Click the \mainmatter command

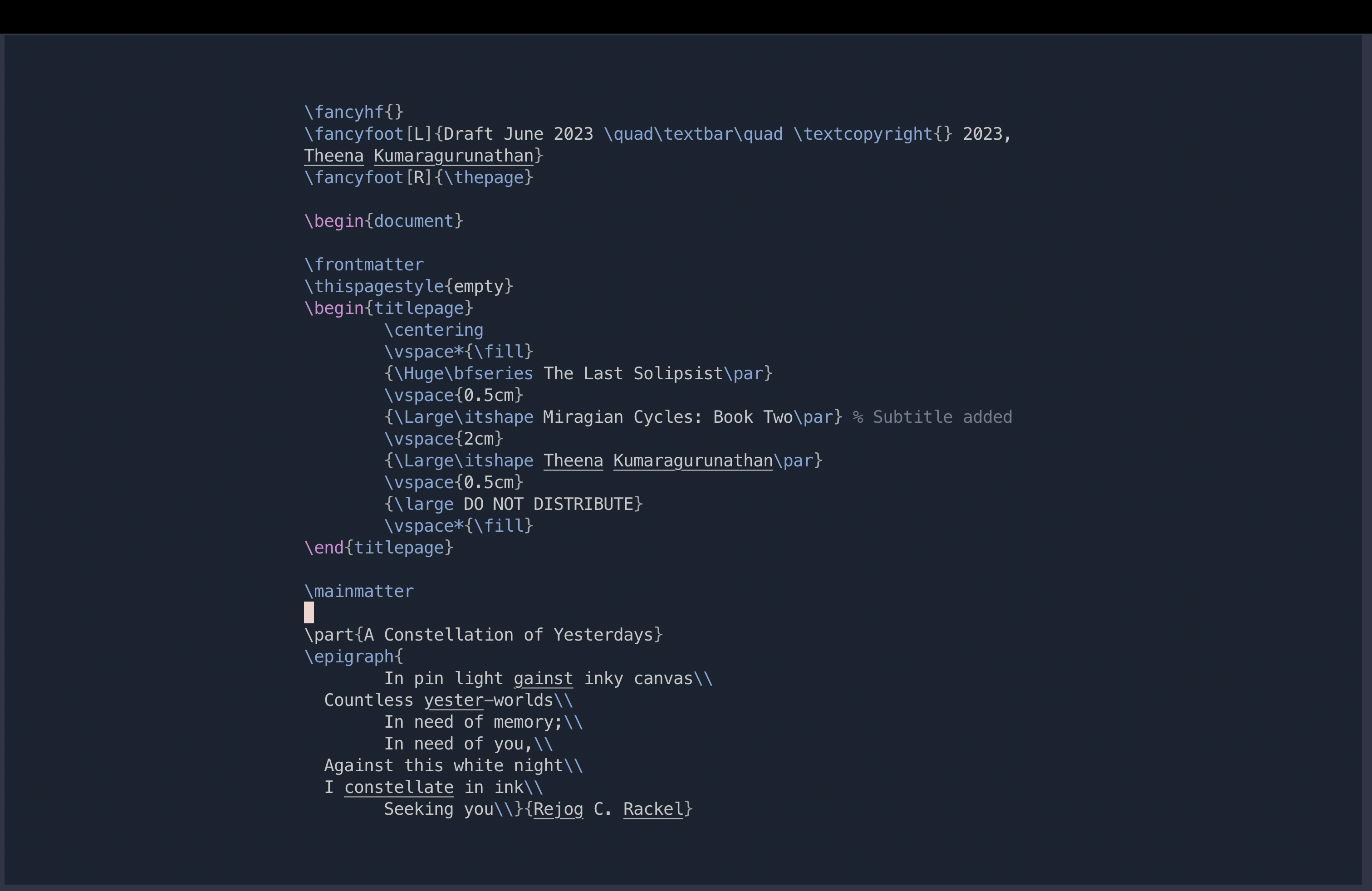[358, 591]
